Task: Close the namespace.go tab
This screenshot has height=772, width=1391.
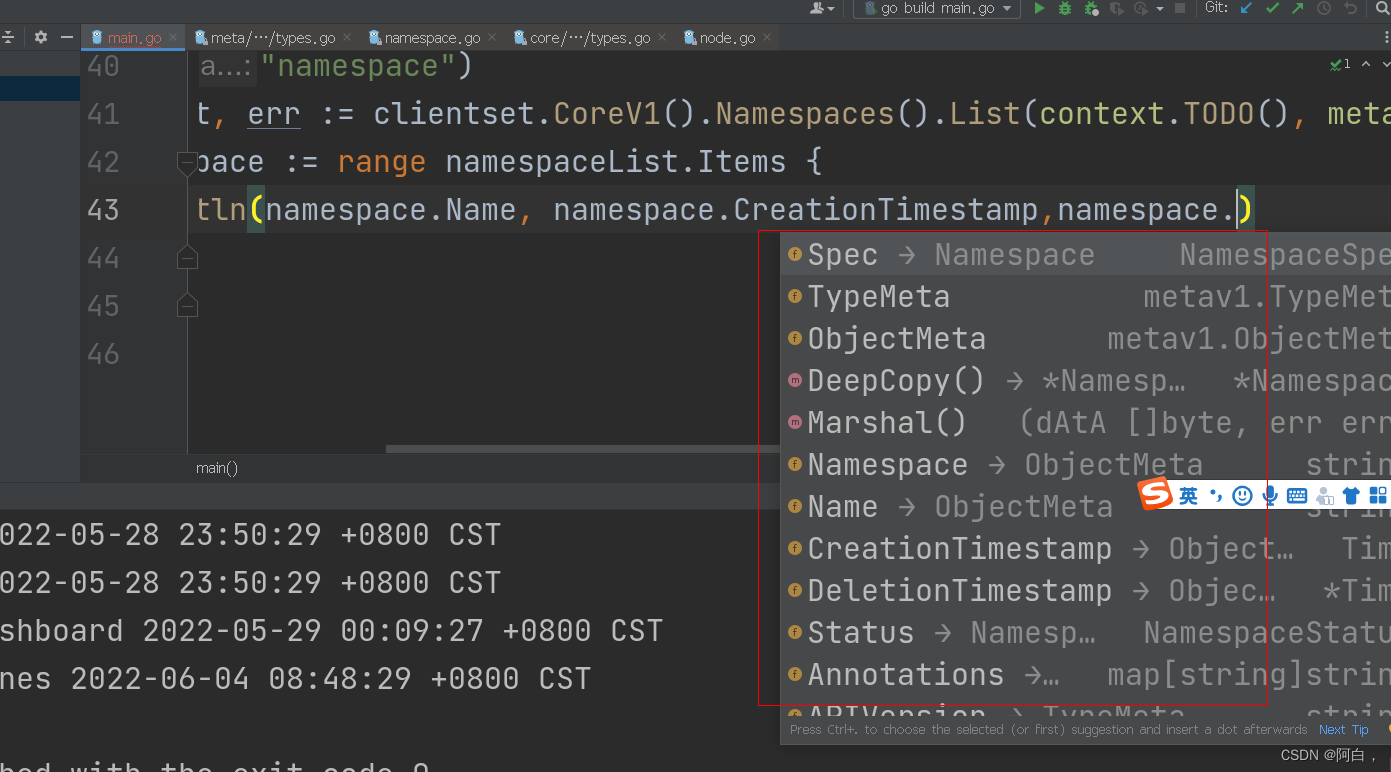Action: (494, 38)
